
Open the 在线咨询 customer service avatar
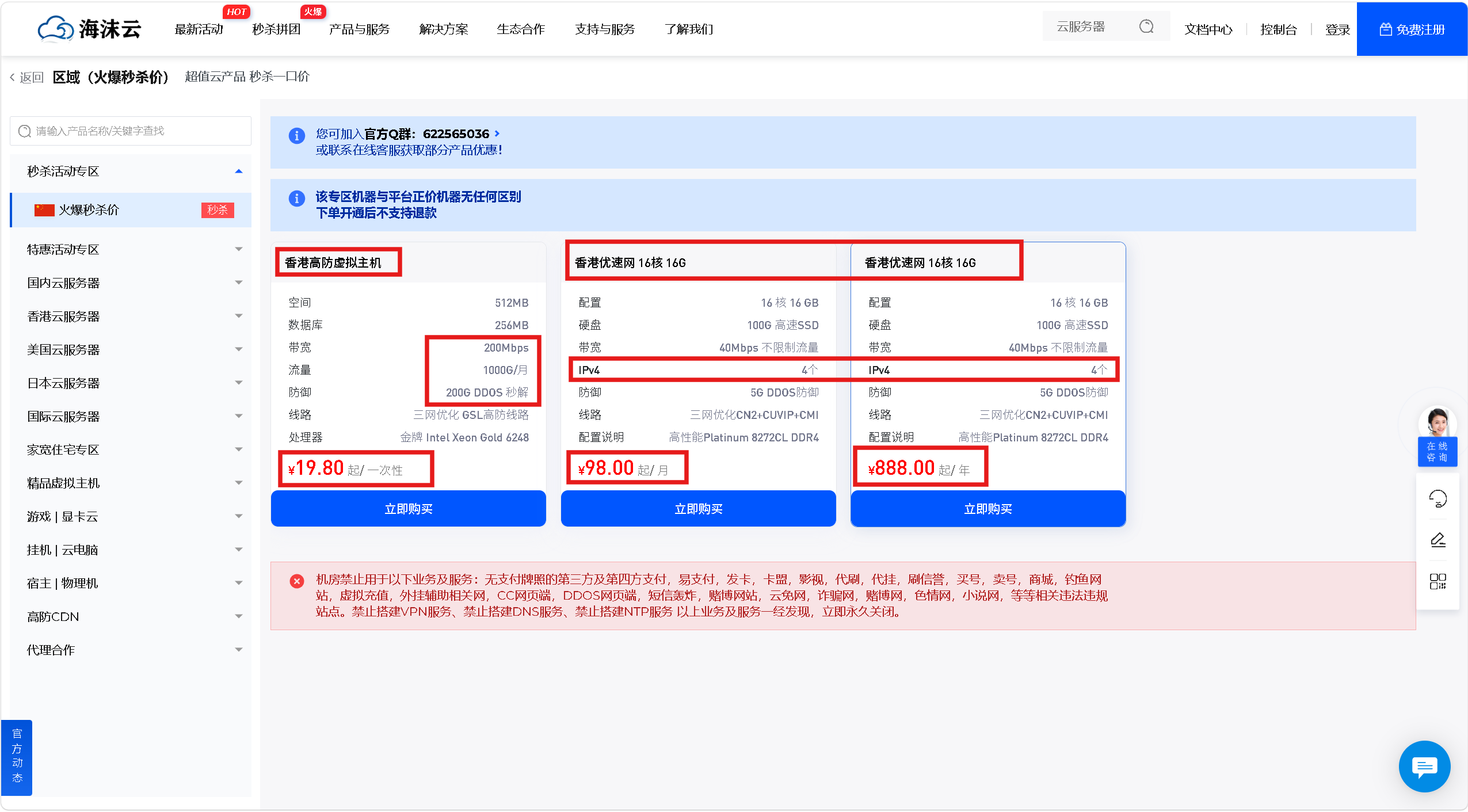point(1437,436)
